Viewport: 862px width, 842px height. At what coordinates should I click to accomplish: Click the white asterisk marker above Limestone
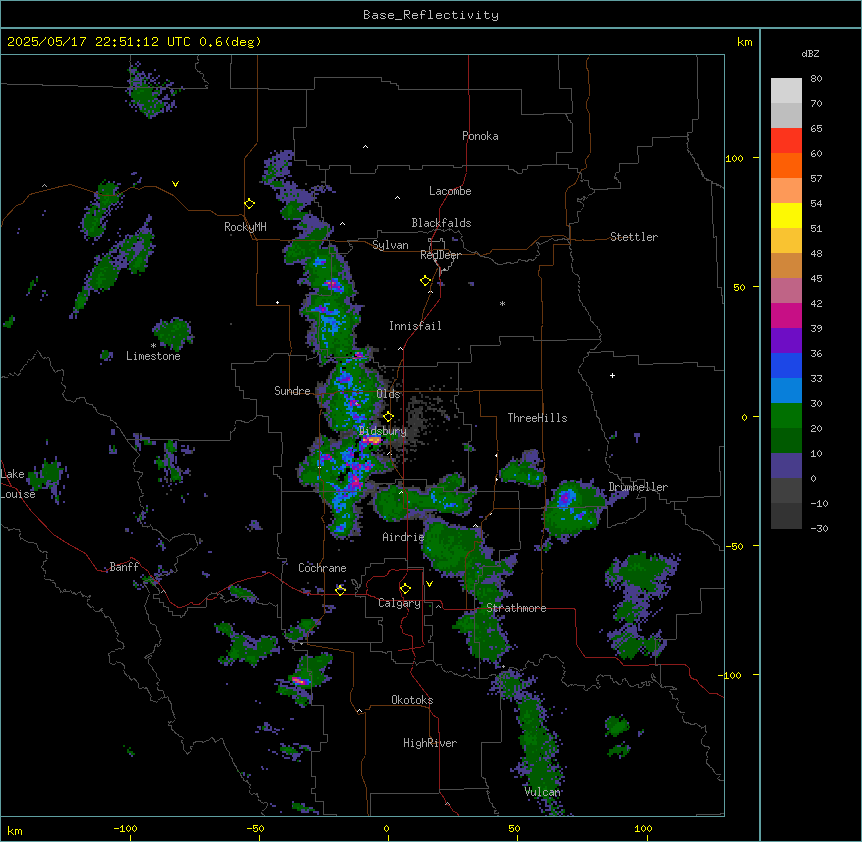[153, 346]
